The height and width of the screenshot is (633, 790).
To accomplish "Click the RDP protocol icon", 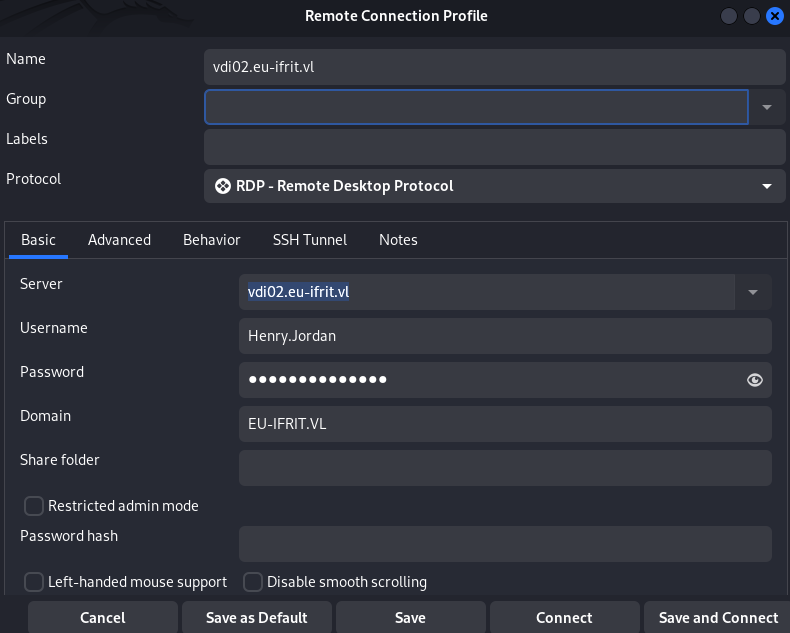I will tap(223, 186).
